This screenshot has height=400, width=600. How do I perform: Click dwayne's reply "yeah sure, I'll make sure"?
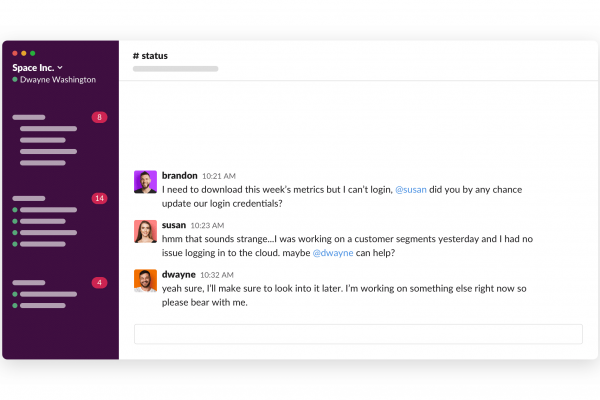344,296
